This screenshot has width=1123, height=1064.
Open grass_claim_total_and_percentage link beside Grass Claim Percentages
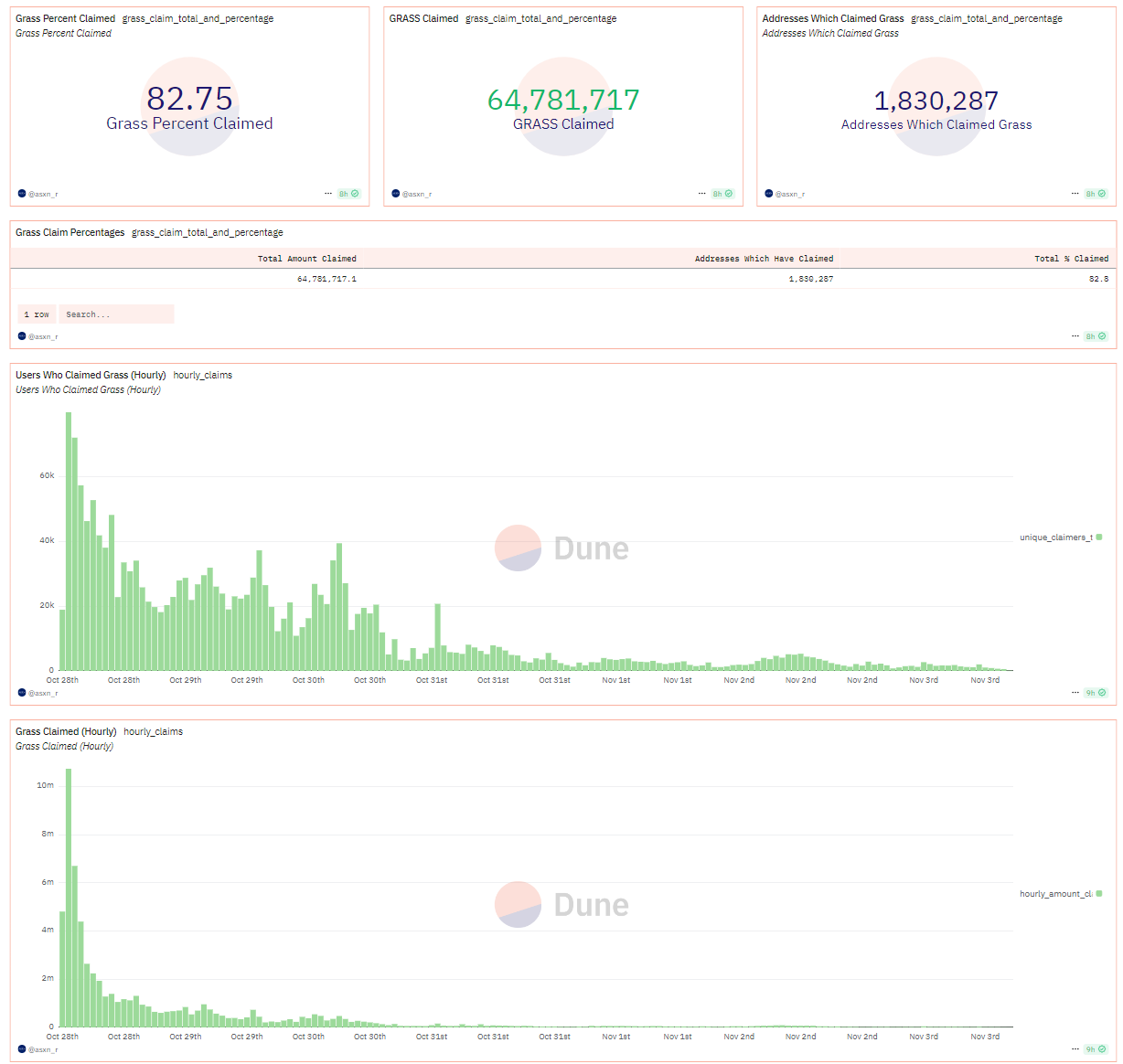pos(208,232)
